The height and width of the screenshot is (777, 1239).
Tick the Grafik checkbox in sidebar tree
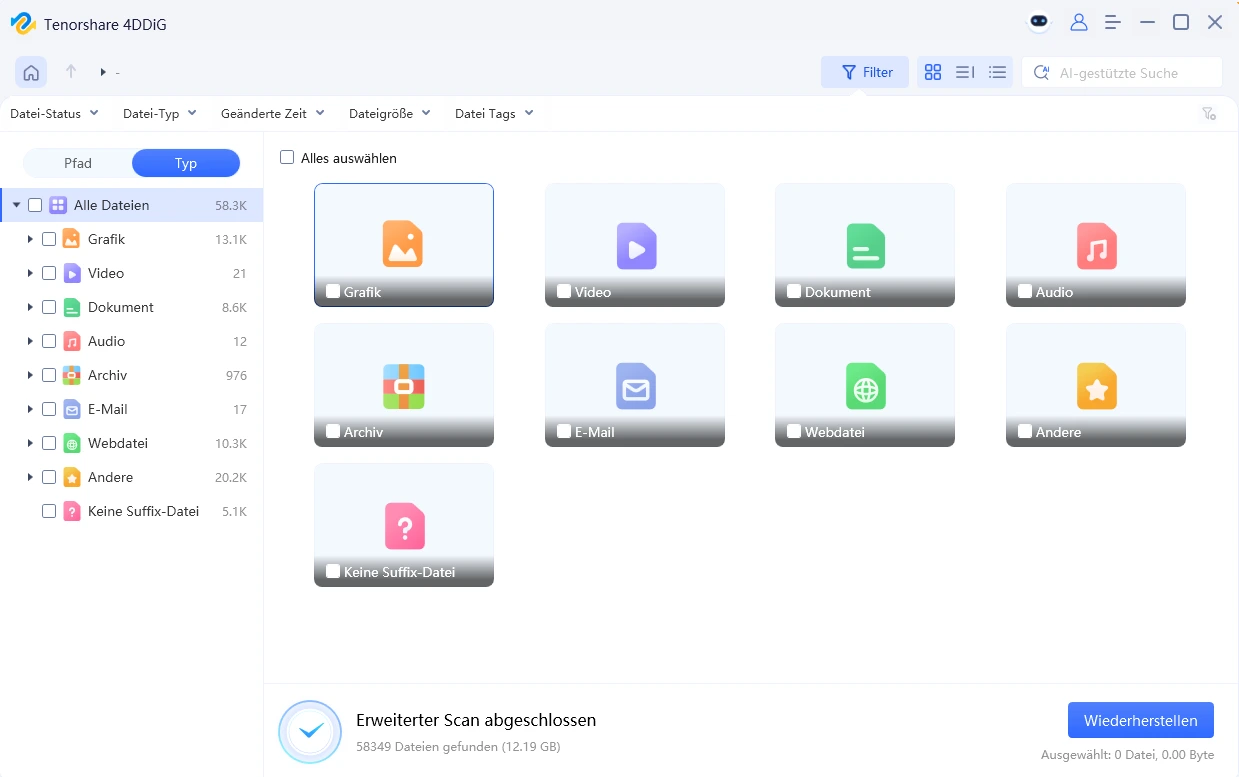point(49,239)
